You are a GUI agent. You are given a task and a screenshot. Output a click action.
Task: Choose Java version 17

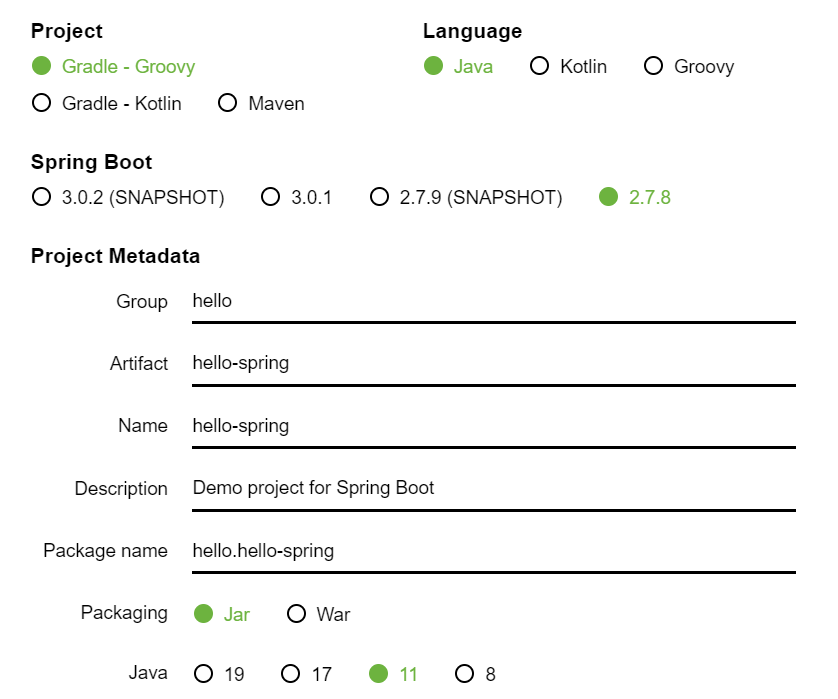291,674
